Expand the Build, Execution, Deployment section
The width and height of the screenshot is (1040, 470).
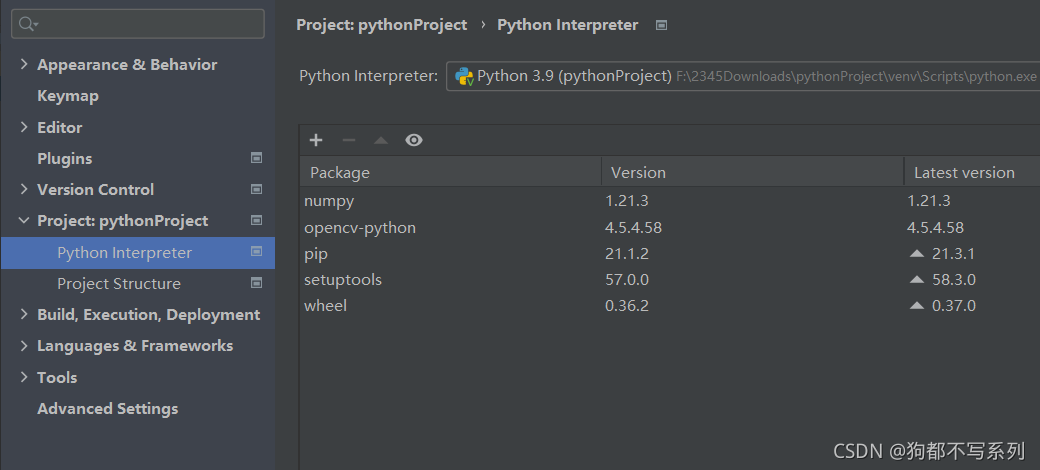tap(24, 315)
